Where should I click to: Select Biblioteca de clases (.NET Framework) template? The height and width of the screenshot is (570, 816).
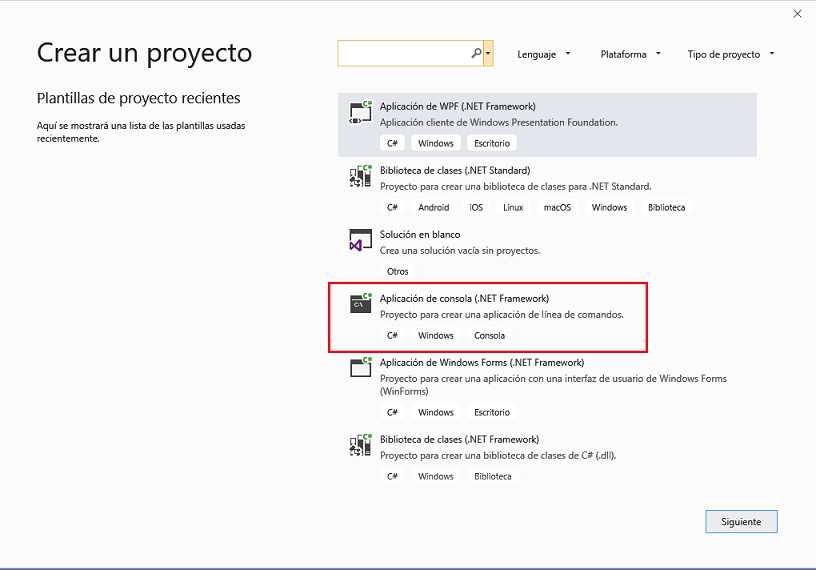[x=547, y=458]
